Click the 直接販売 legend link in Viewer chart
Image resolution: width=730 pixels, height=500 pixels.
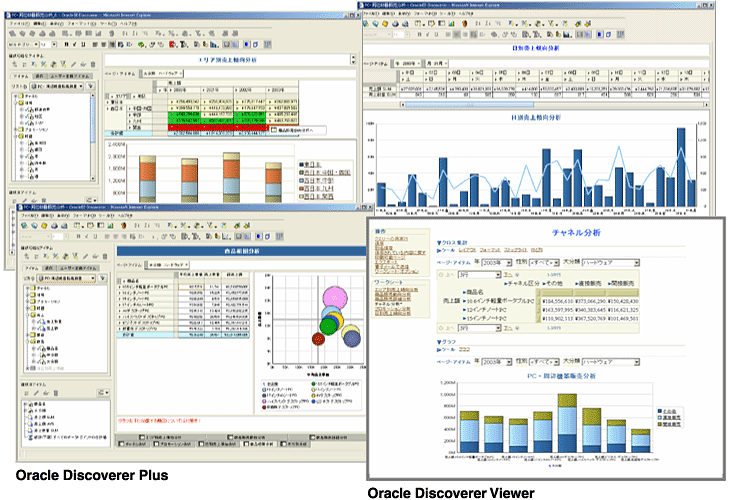pyautogui.click(x=672, y=418)
